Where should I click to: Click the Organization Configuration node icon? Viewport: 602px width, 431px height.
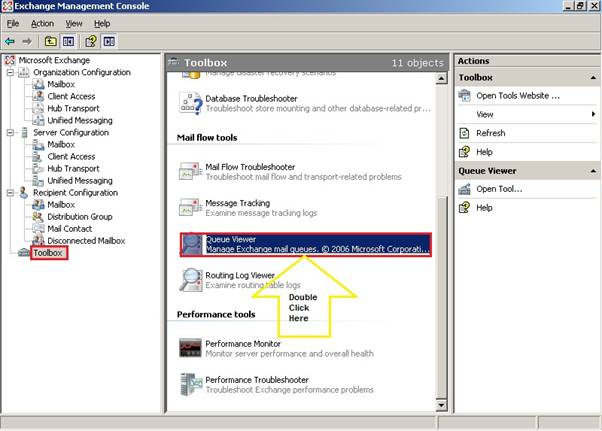point(24,72)
